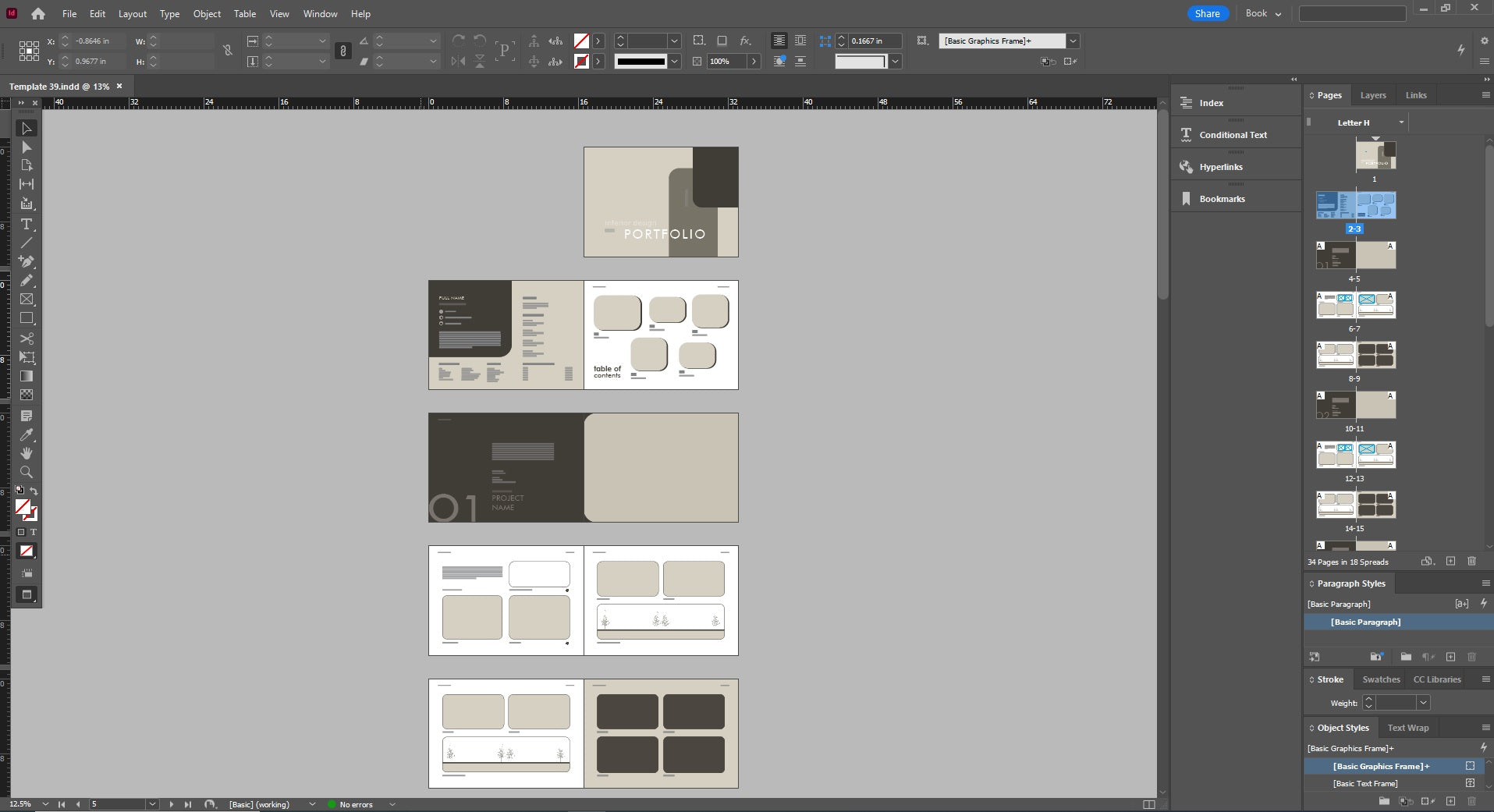Click the Home icon
The image size is (1494, 812).
(x=37, y=14)
